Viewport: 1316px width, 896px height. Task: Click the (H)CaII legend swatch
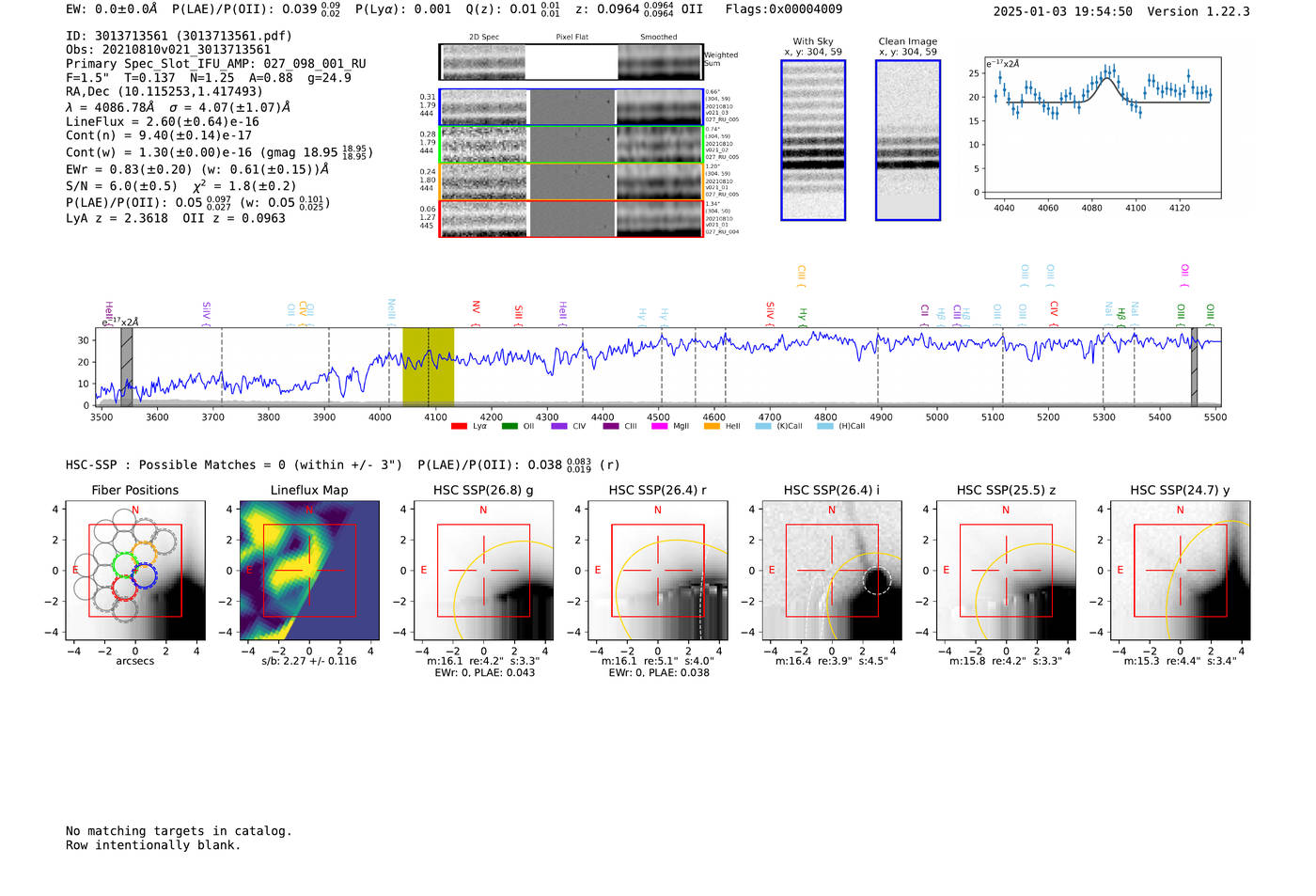825,426
